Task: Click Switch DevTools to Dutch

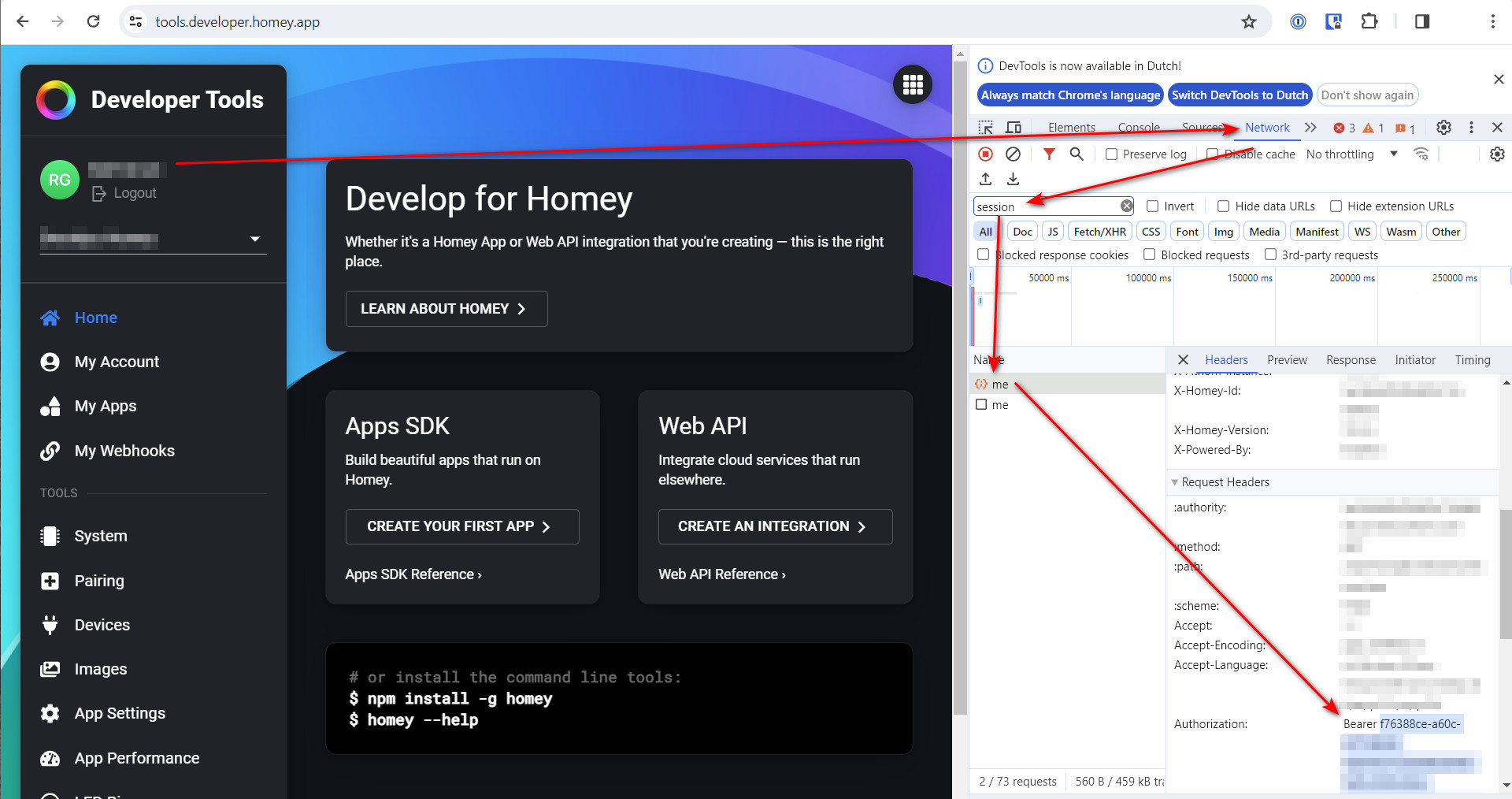Action: coord(1240,95)
